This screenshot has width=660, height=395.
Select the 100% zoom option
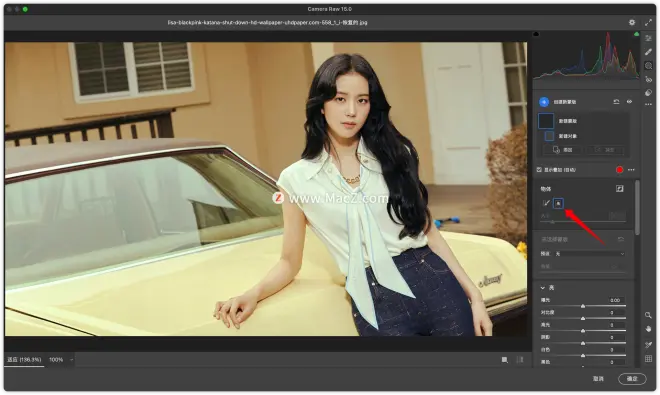click(56, 360)
